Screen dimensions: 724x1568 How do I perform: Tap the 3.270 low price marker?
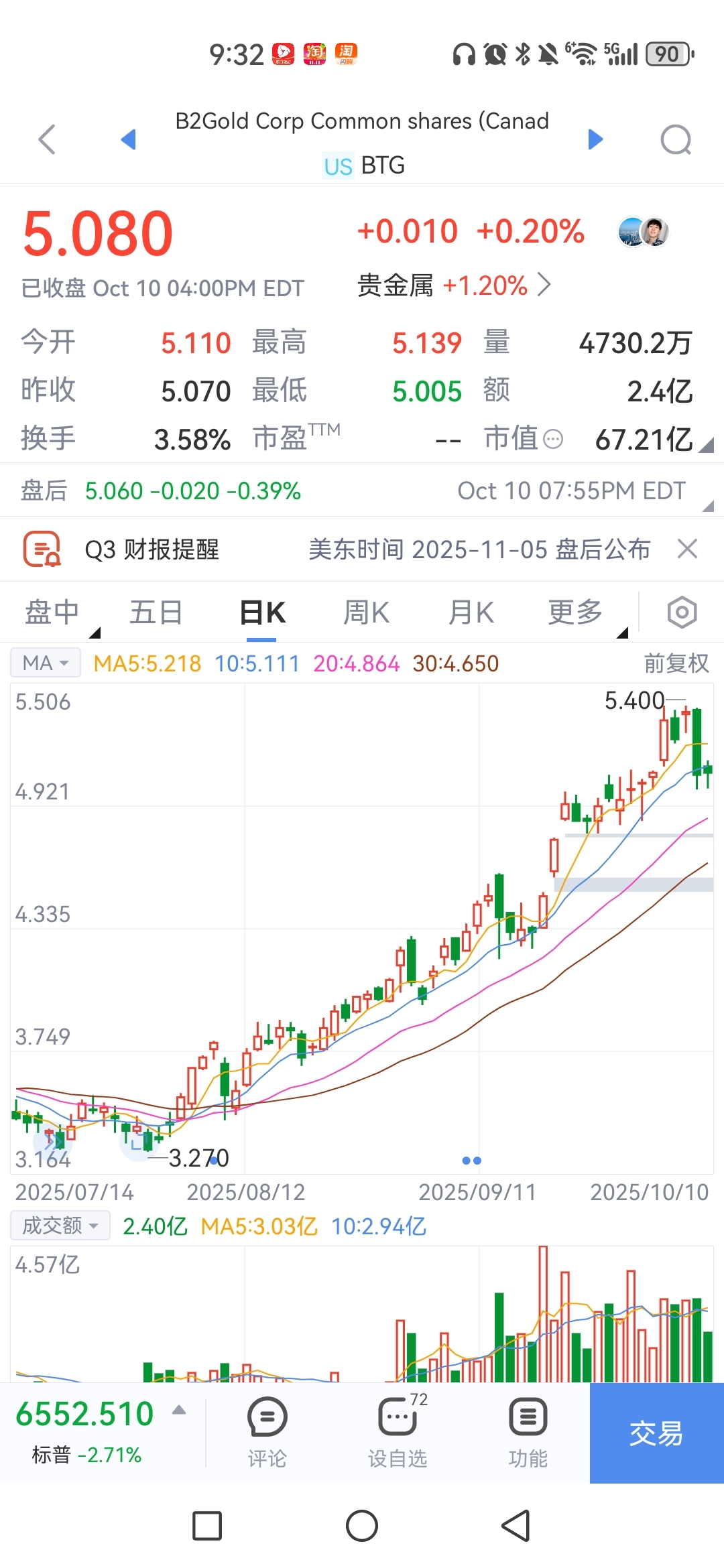[198, 1158]
